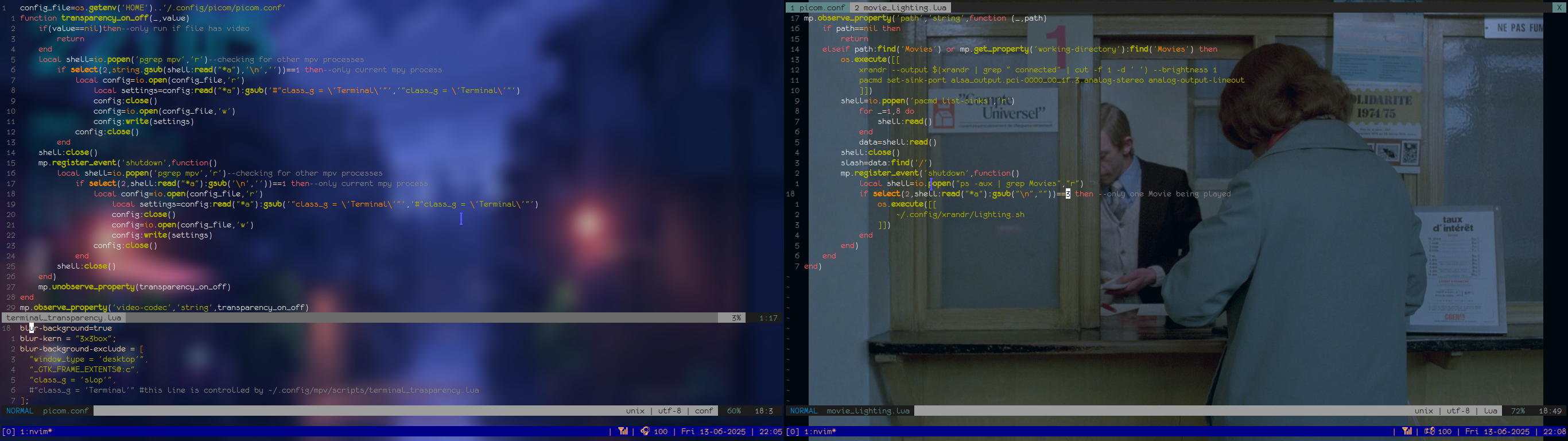Viewport: 1568px width, 441px height.
Task: Click the Fri 13-06-2025 date in right tmux bar
Action: [1497, 431]
